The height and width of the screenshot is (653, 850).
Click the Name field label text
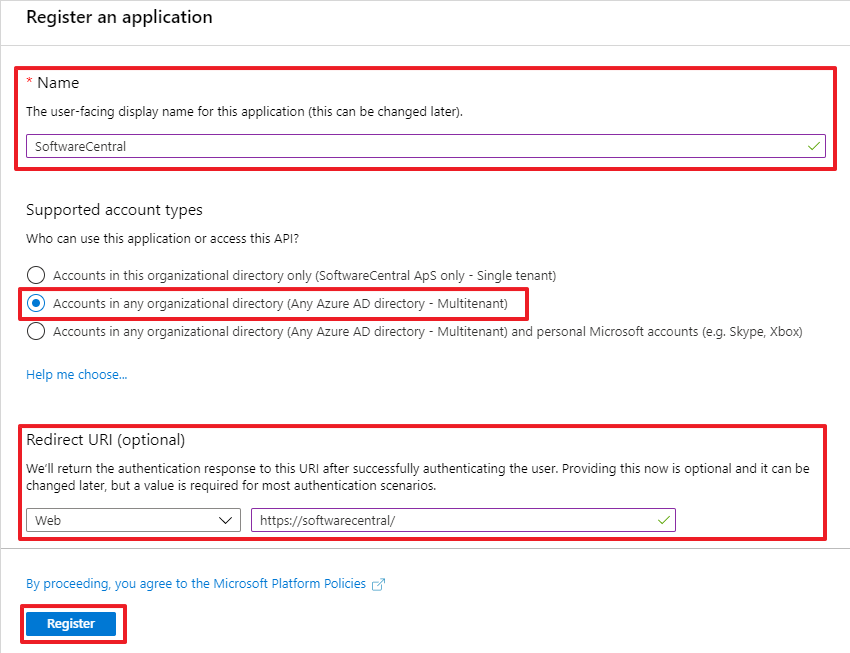[x=58, y=83]
